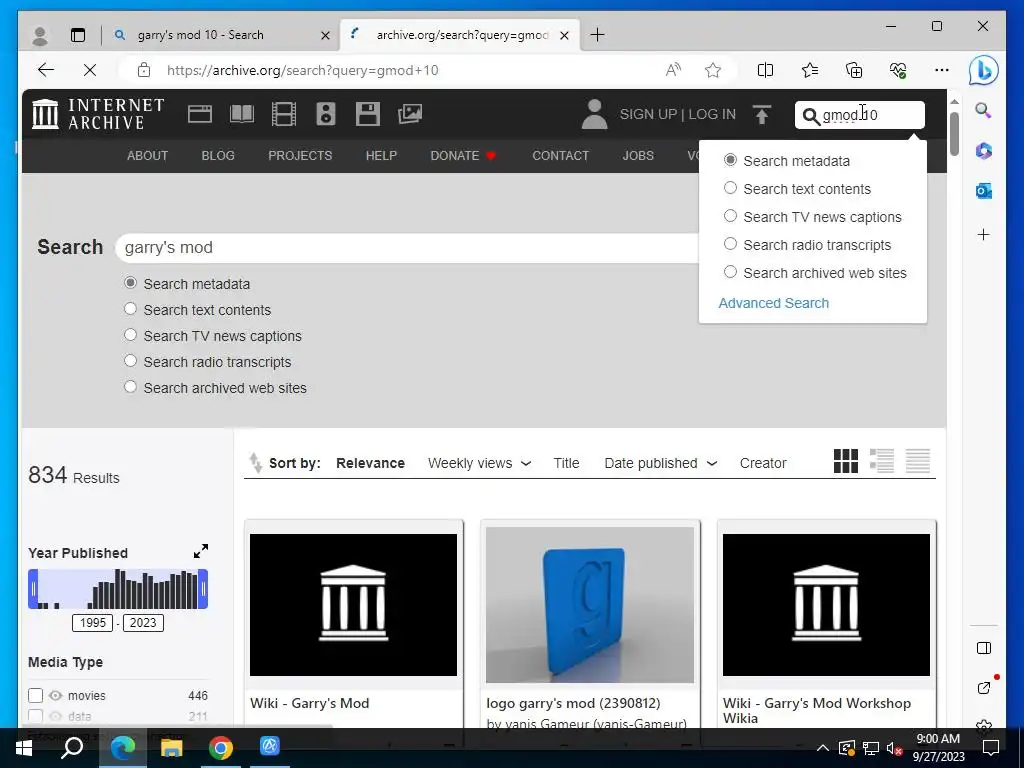Sort results by Creator

(763, 463)
